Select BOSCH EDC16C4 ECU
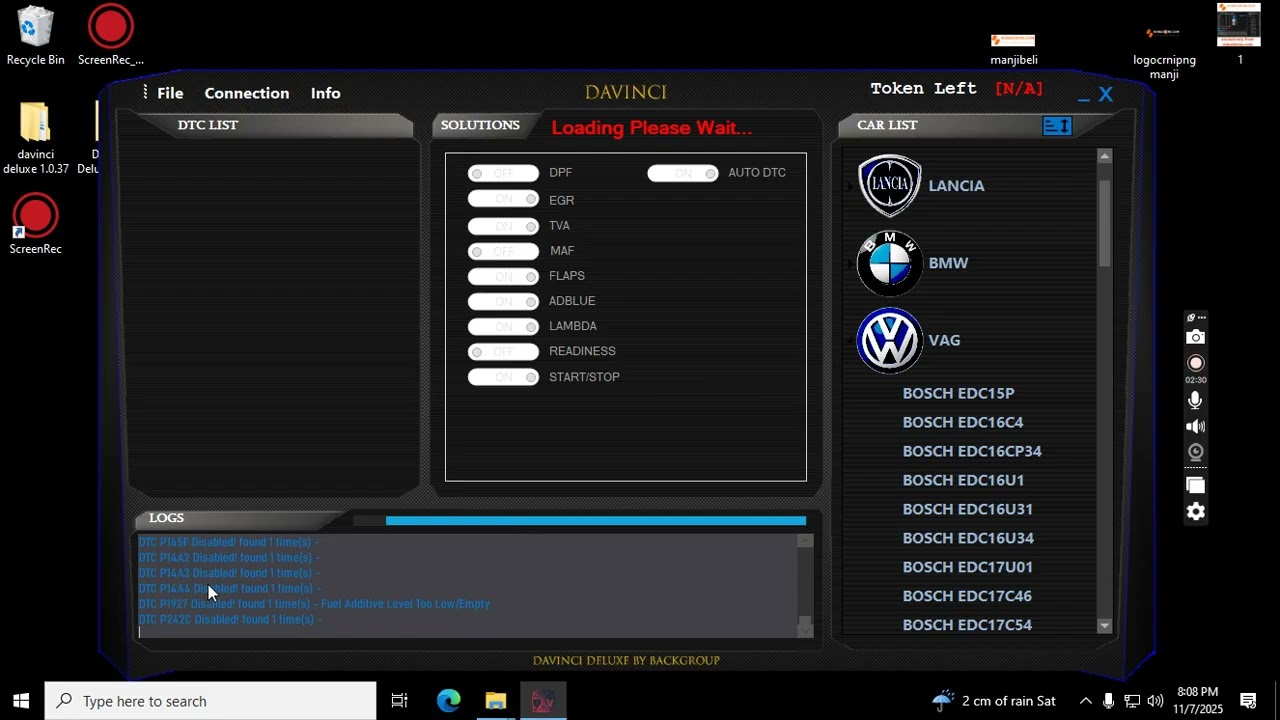 963,422
